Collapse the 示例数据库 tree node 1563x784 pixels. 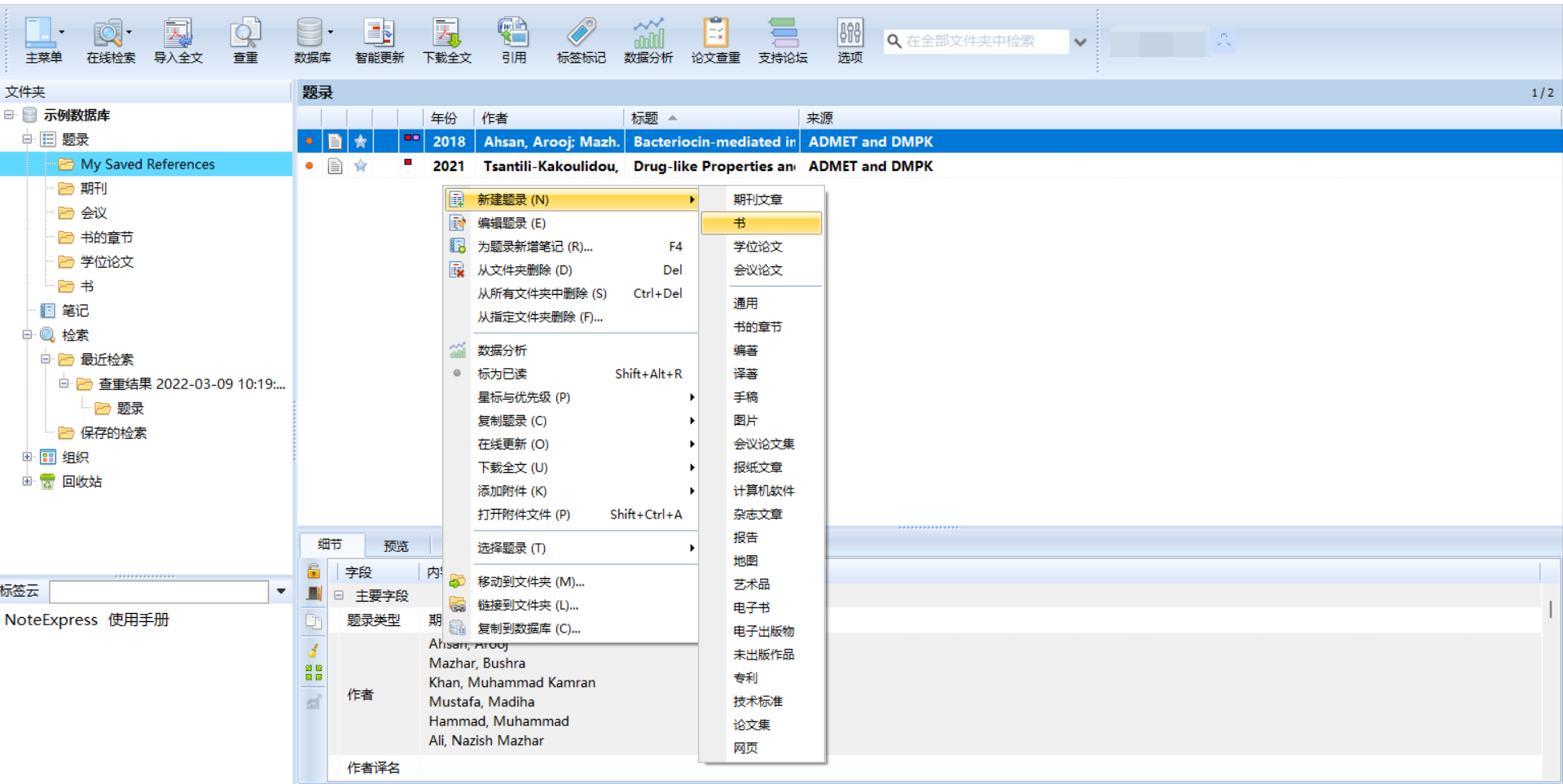pos(9,115)
